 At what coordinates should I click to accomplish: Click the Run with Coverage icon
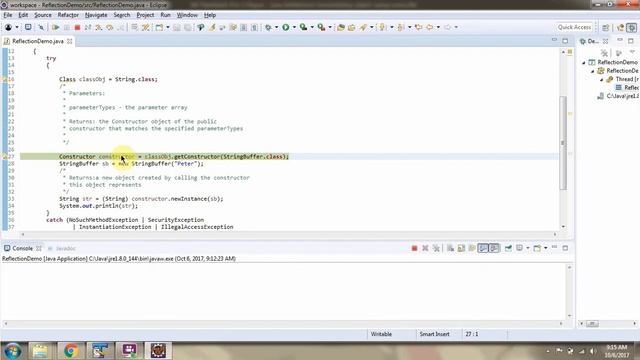click(303, 27)
